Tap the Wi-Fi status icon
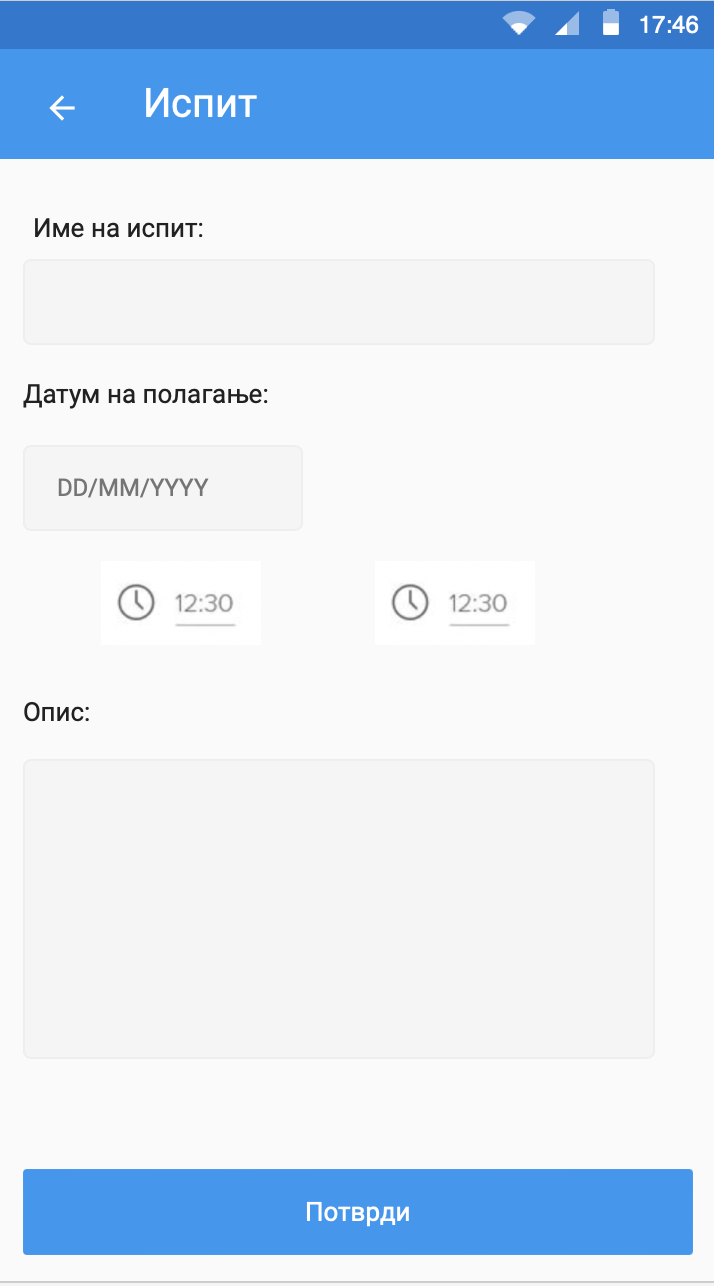Screen dimensions: 714x1286 point(519,24)
